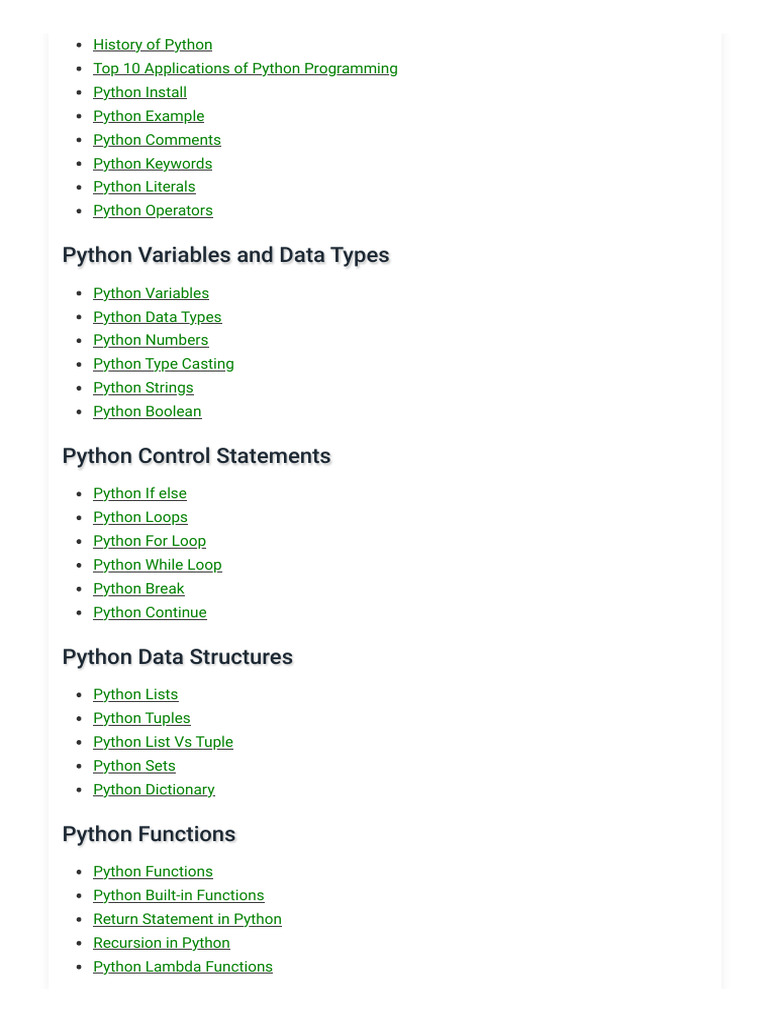
Task: Open the Python Variables link
Action: point(151,293)
